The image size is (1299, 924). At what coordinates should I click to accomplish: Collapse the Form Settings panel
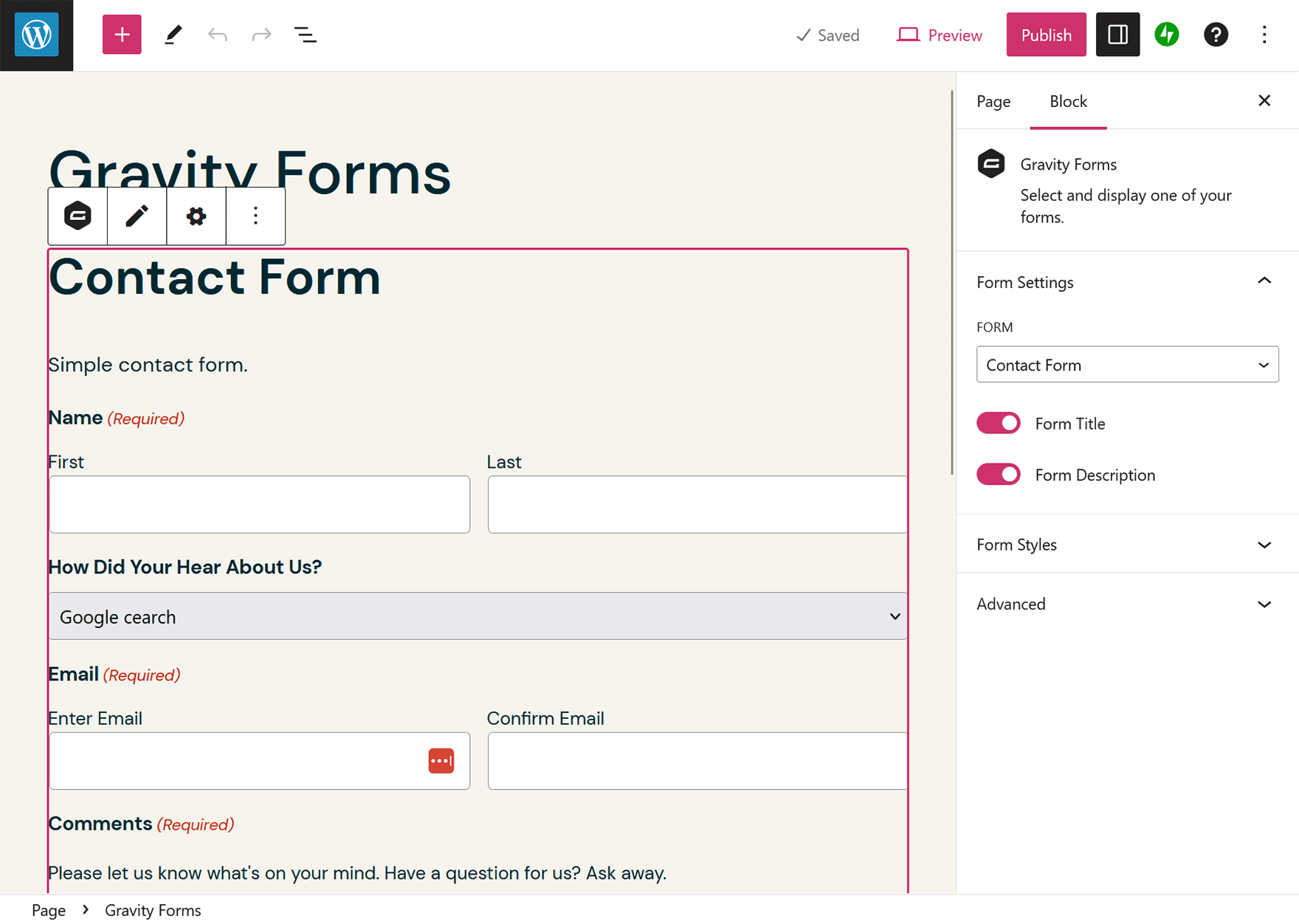click(1127, 282)
